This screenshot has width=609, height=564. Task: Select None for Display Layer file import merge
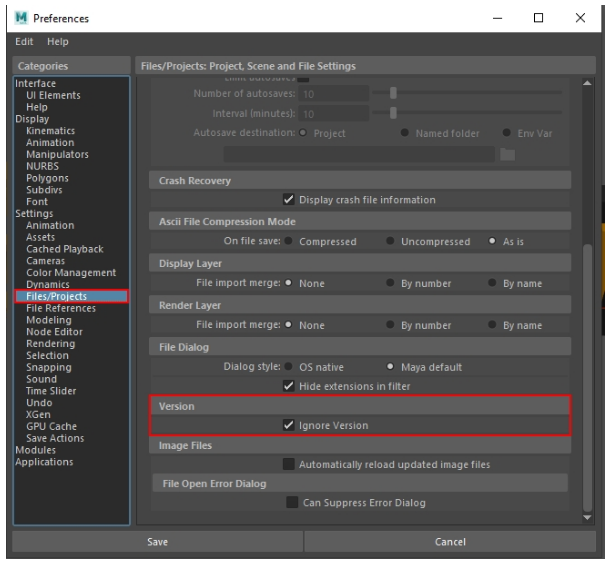tap(288, 283)
